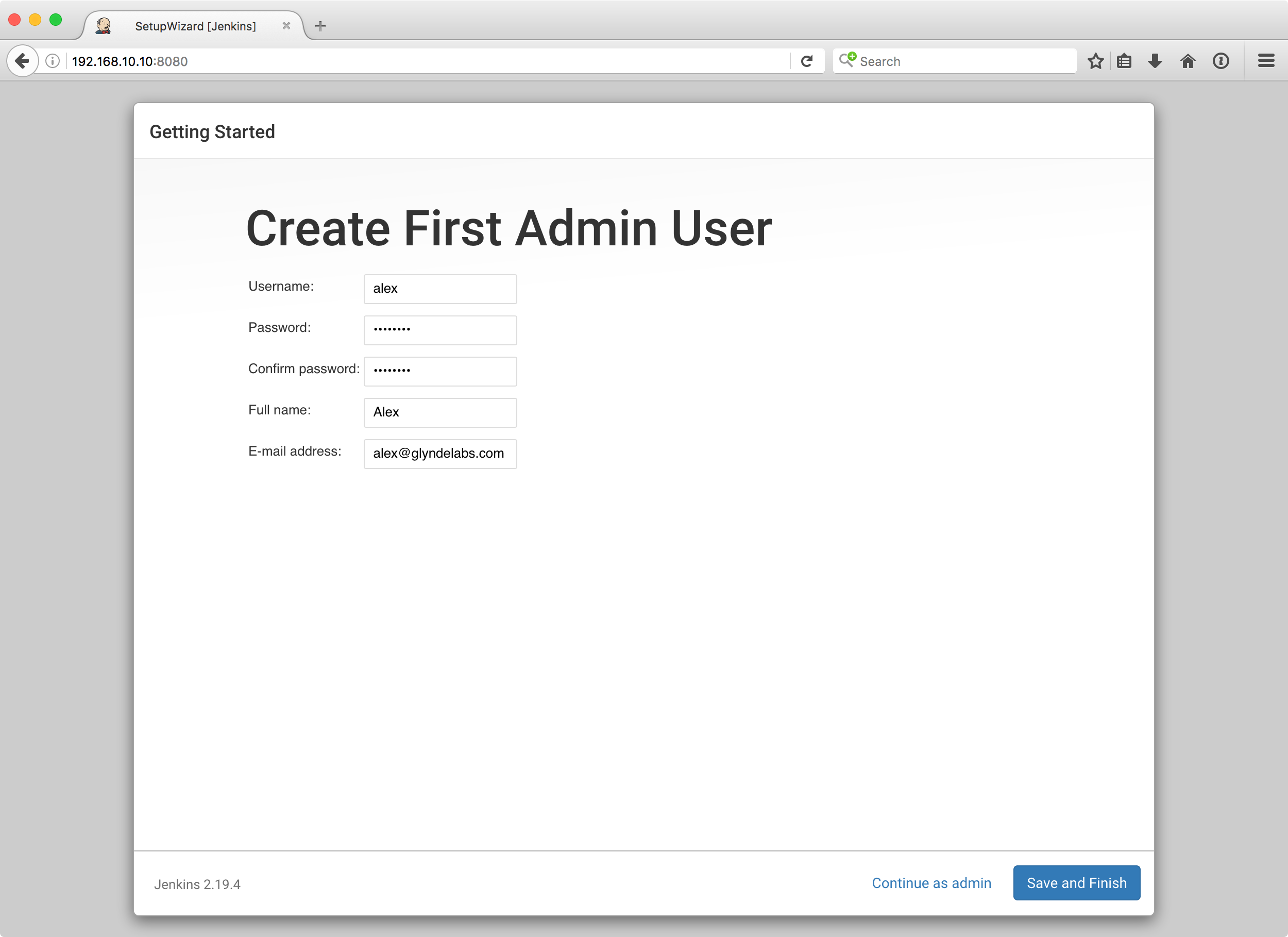Click the Continue as admin link
Screen dimensions: 1288x937
coord(931,883)
